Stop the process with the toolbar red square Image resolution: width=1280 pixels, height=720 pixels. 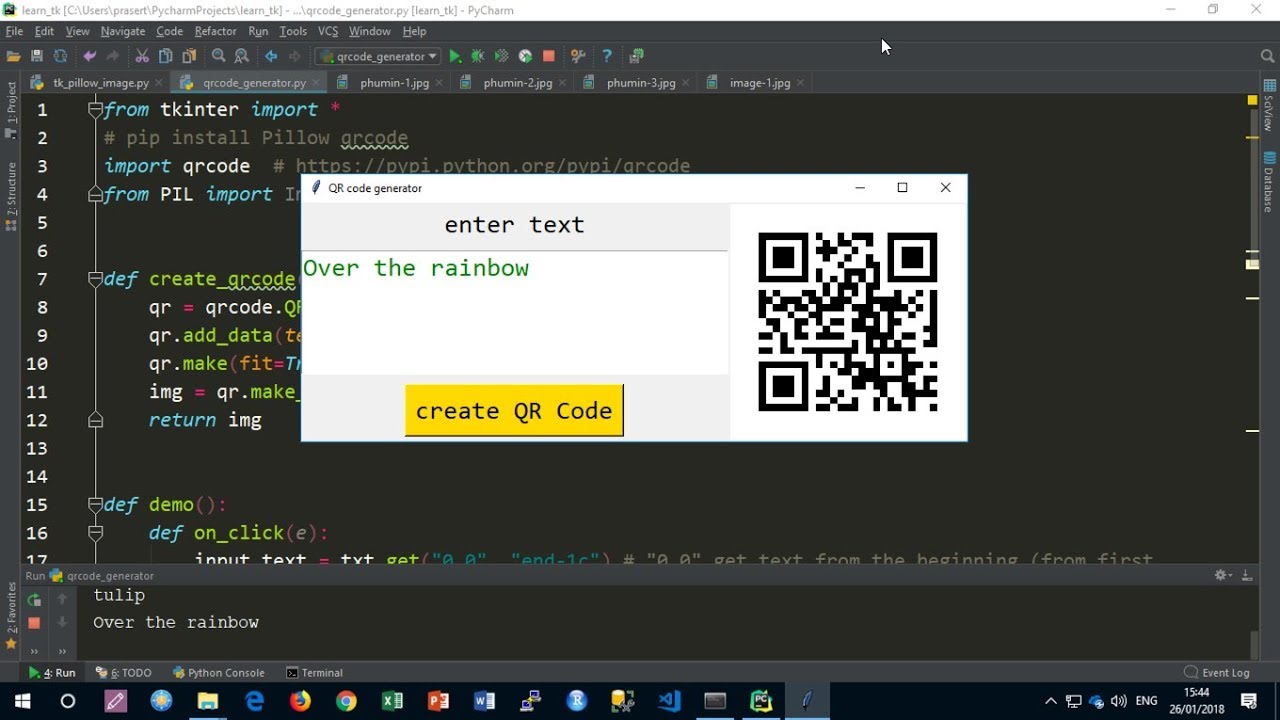tap(548, 56)
